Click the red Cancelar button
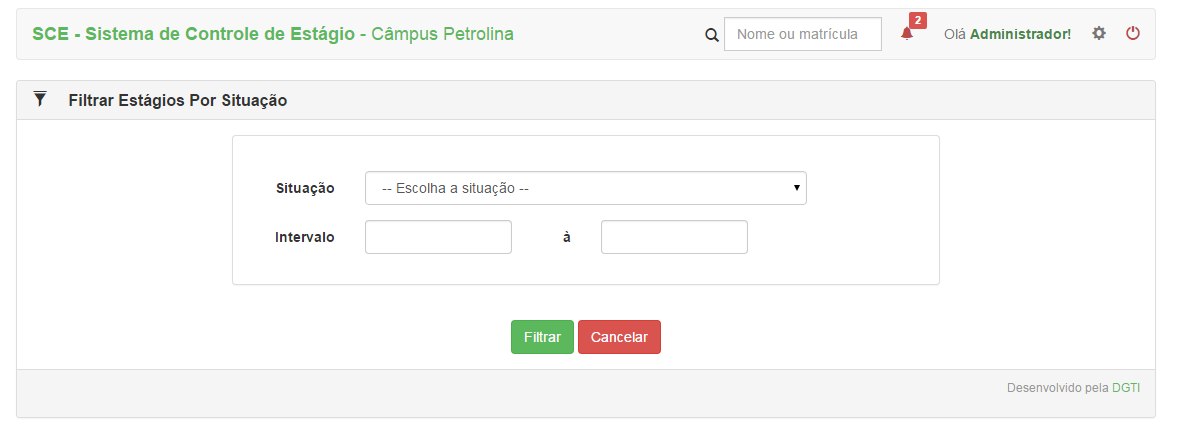This screenshot has width=1191, height=447. click(619, 337)
